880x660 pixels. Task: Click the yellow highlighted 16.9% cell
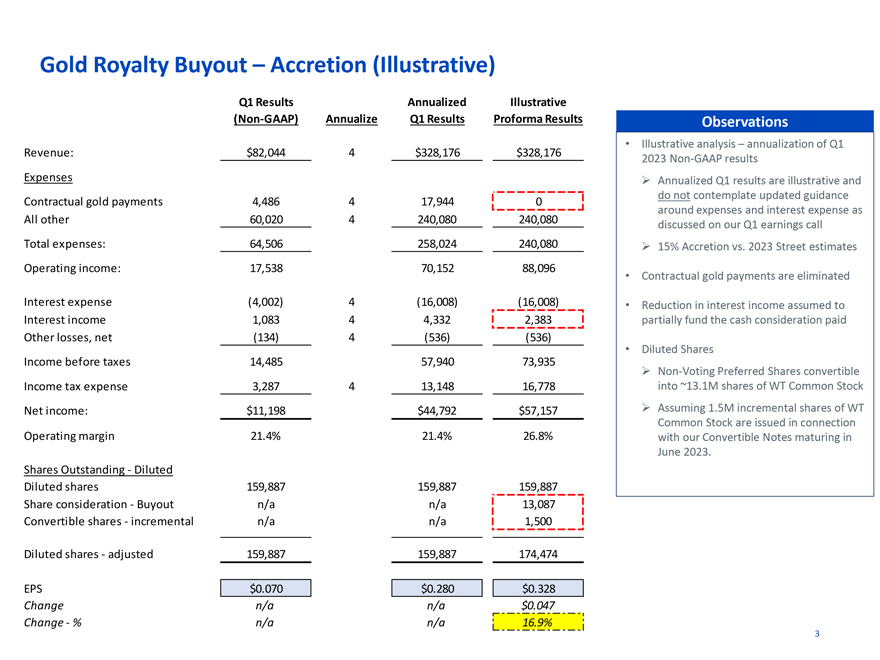[538, 622]
